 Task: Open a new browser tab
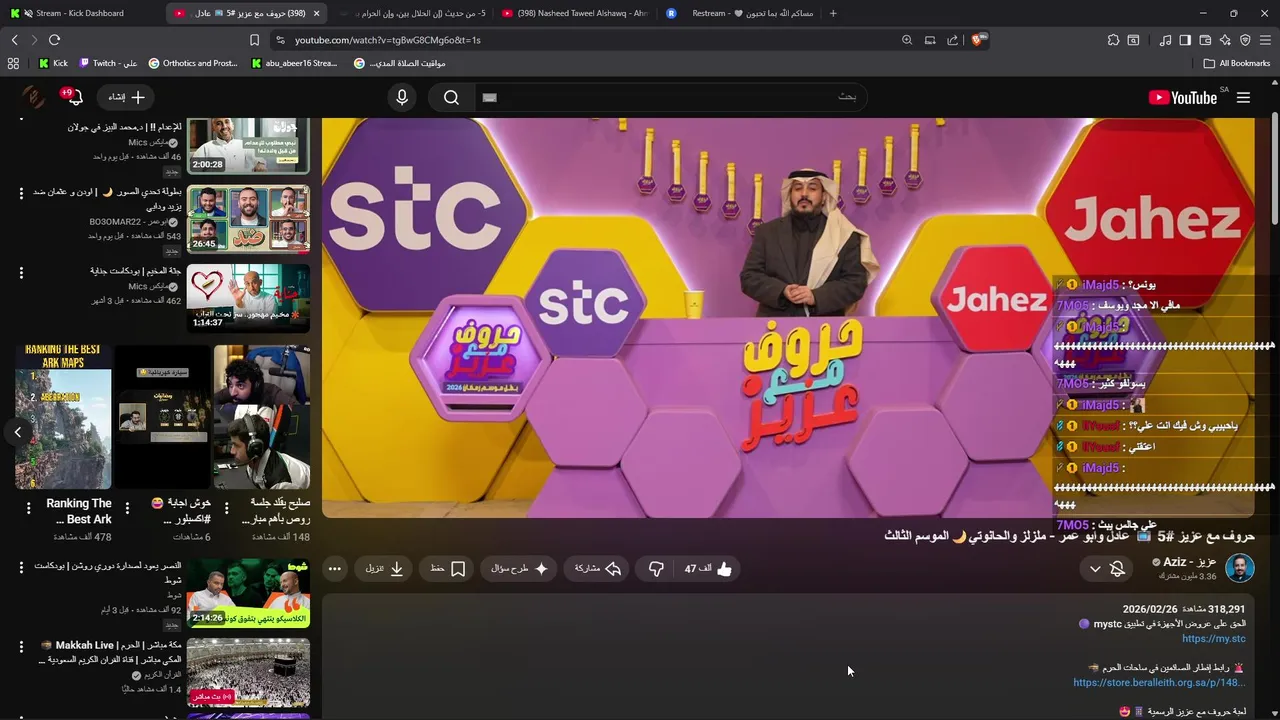[x=833, y=13]
